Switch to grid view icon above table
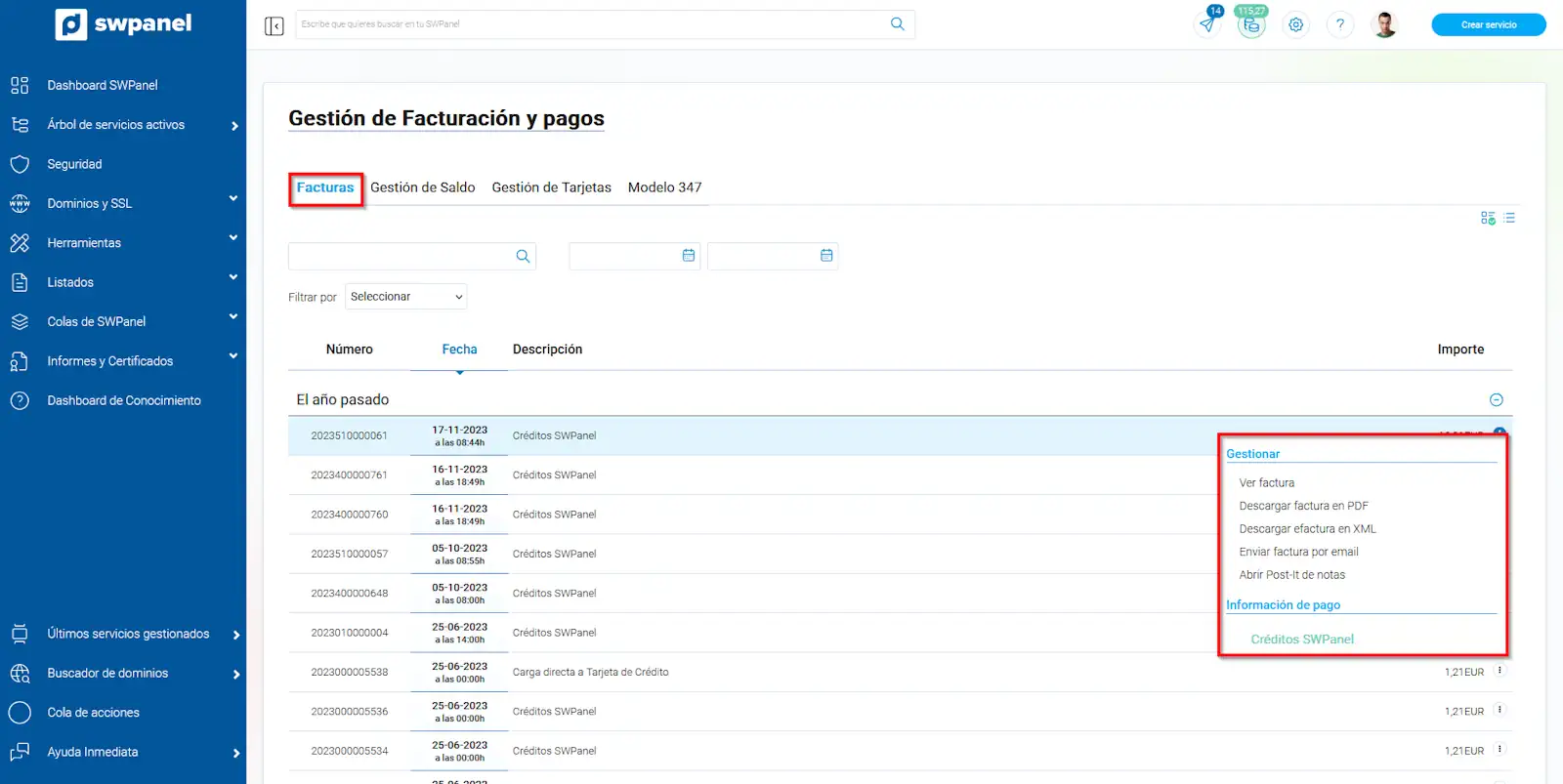This screenshot has width=1563, height=784. click(1488, 218)
